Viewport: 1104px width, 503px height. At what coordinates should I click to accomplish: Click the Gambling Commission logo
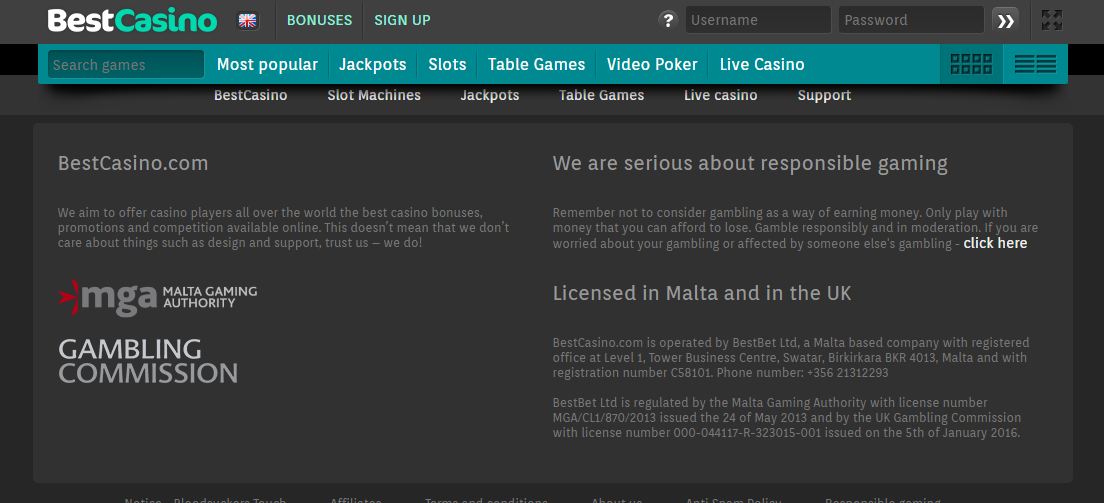click(x=148, y=361)
